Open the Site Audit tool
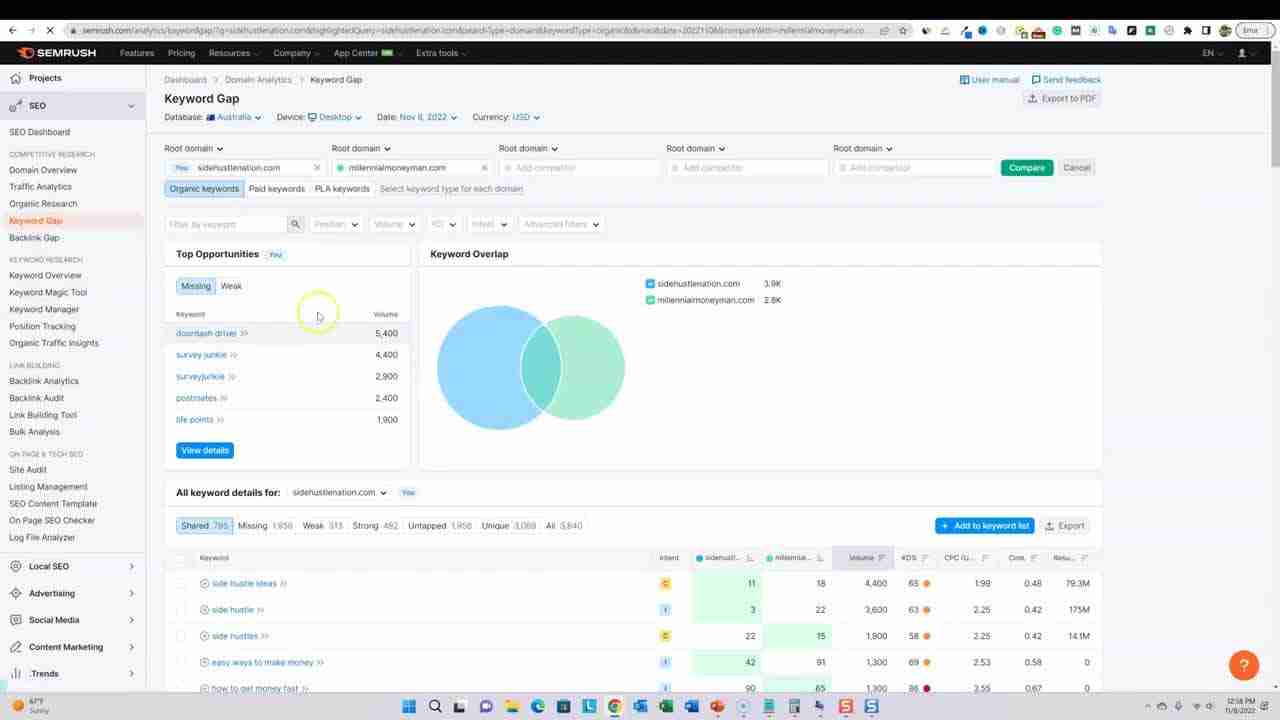 pos(27,469)
